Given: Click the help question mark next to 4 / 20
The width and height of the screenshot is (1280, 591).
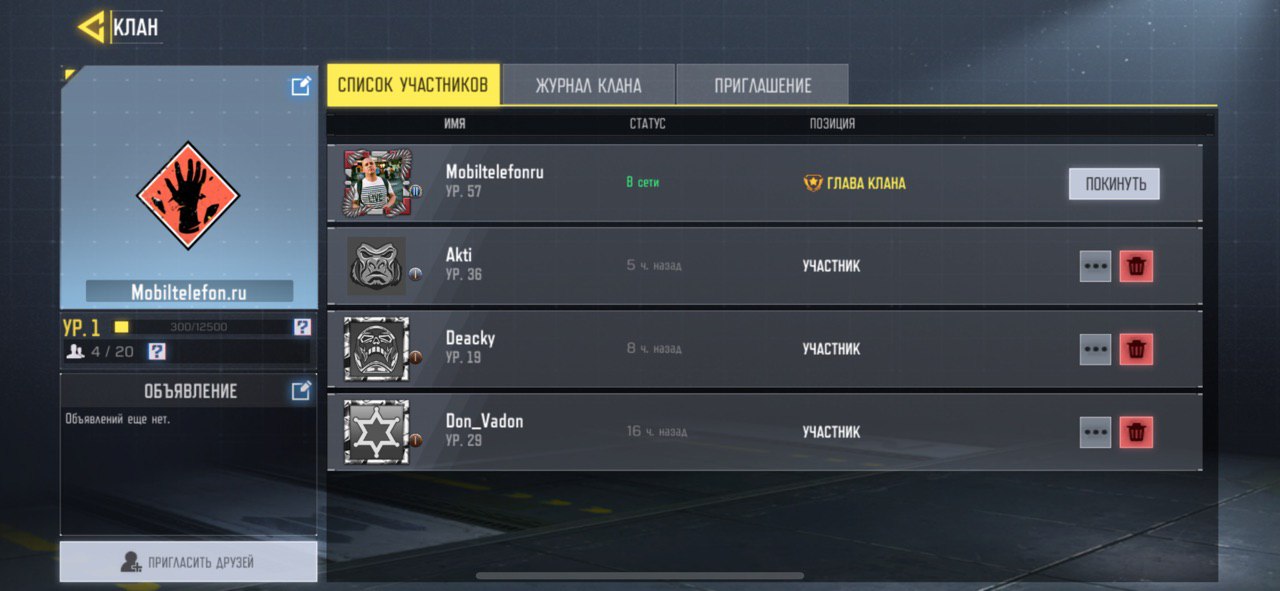Looking at the screenshot, I should point(156,351).
